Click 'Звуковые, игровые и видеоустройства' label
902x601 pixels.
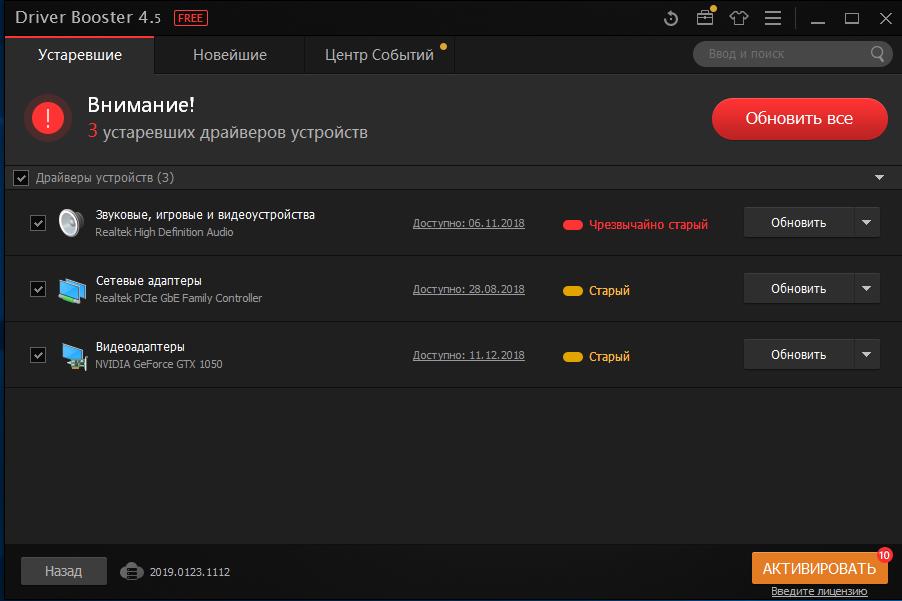pos(205,215)
